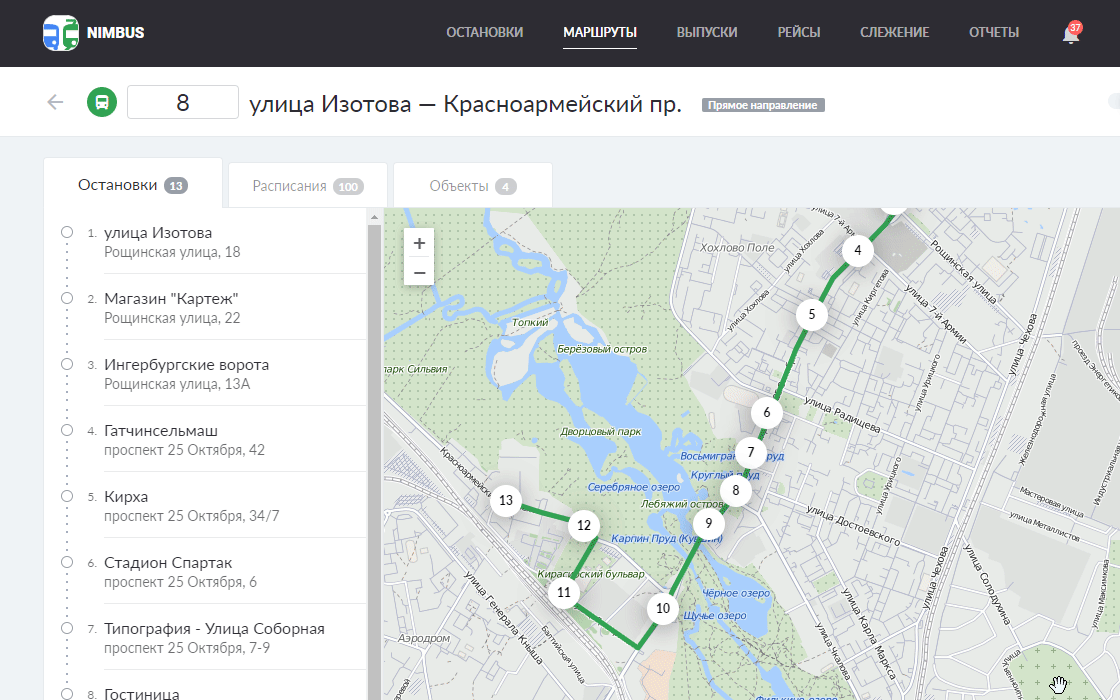Open stop Ингербургские ворота in the list

pyautogui.click(x=186, y=365)
